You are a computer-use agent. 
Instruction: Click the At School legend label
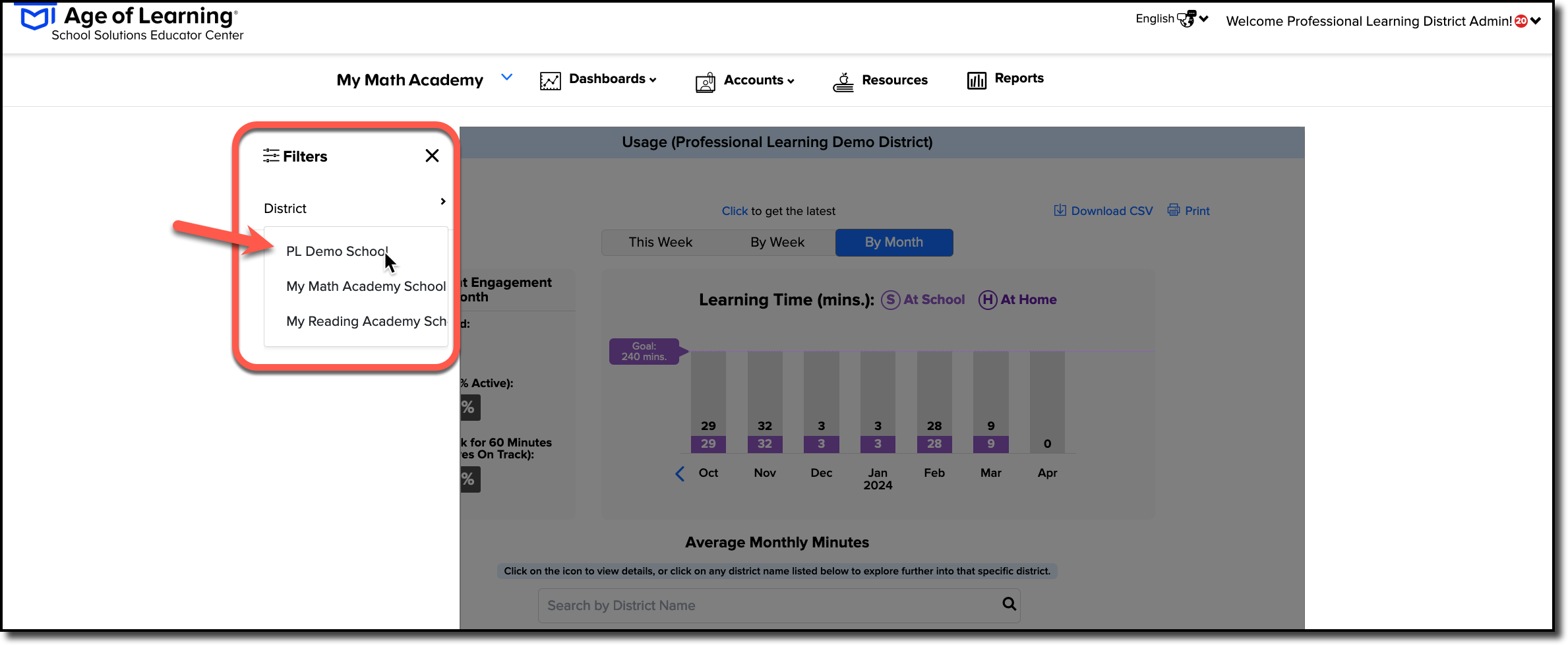(x=934, y=299)
